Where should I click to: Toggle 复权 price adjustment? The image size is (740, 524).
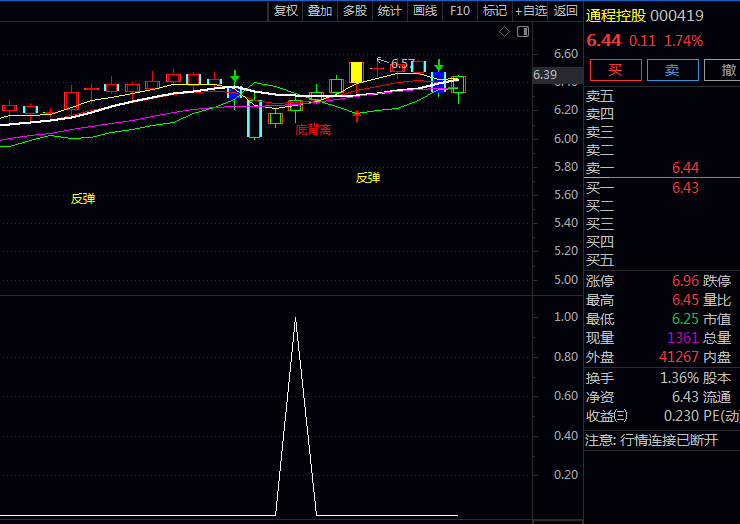tap(286, 11)
